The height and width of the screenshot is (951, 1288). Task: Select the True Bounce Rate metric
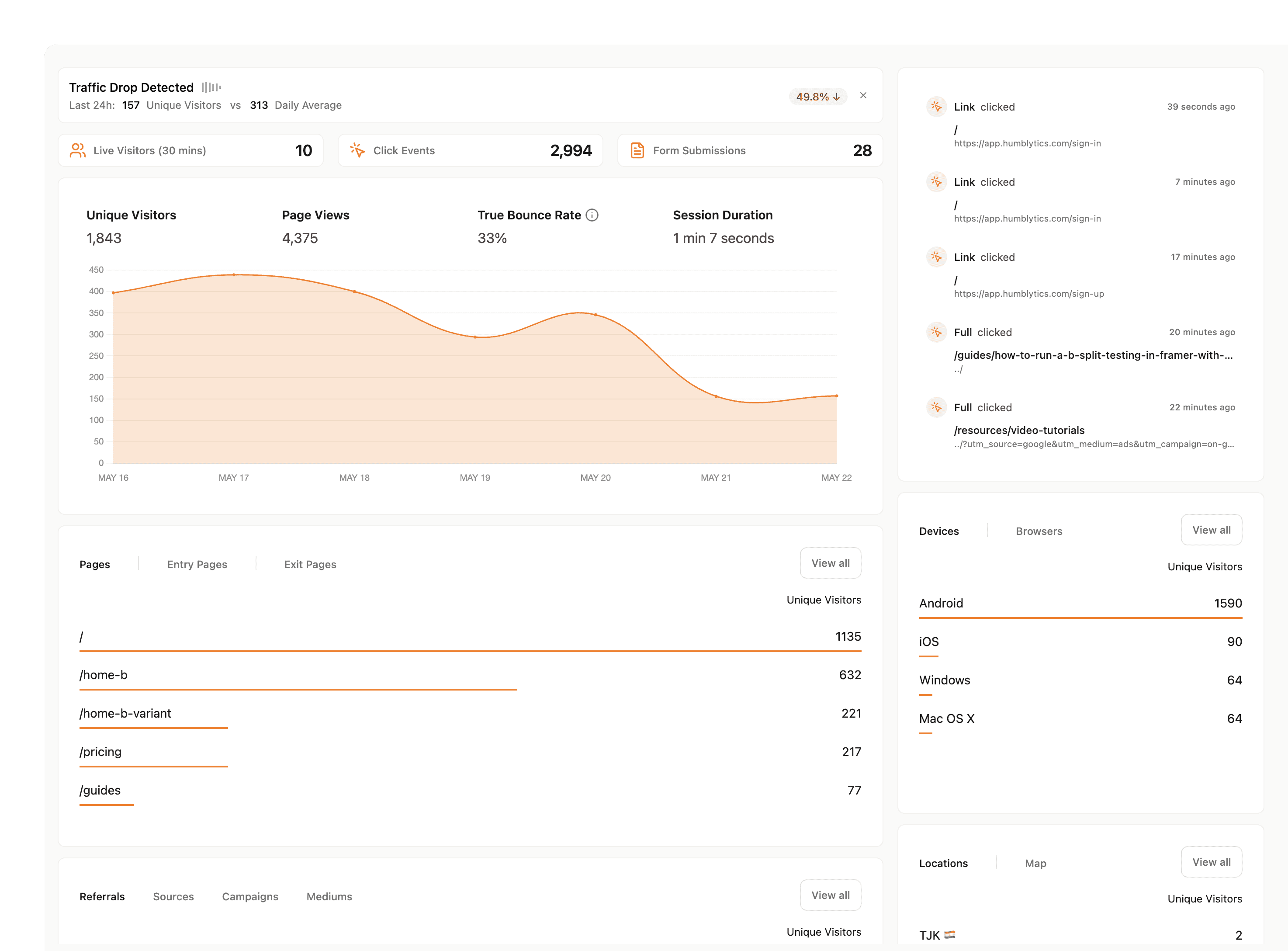click(537, 226)
